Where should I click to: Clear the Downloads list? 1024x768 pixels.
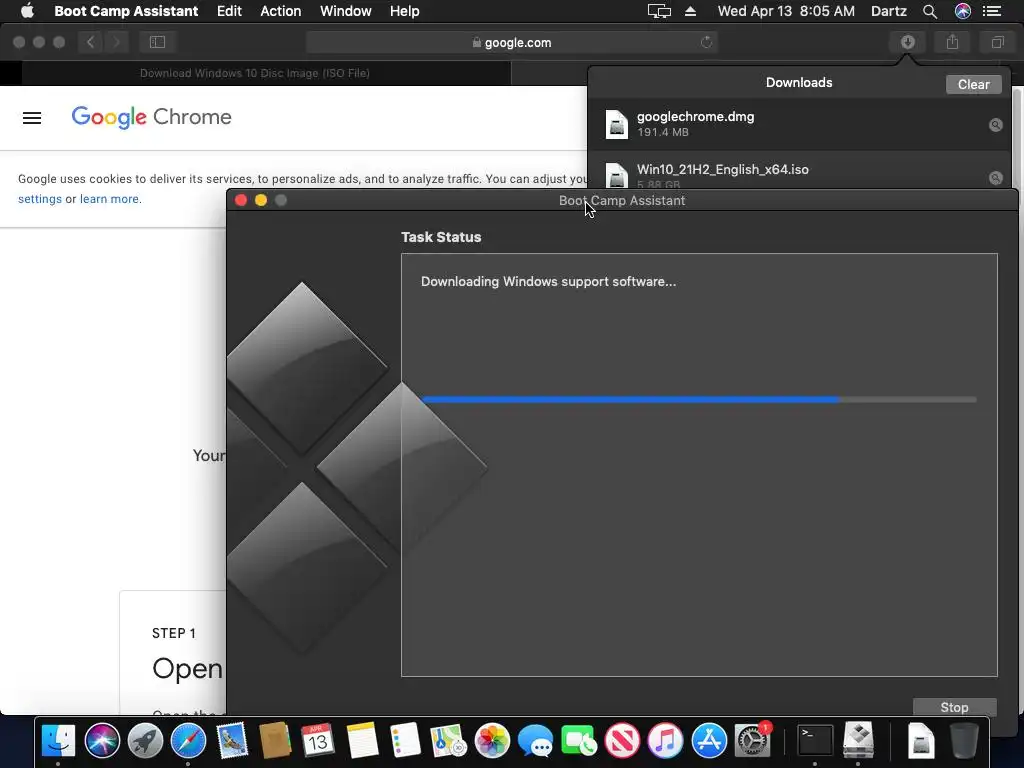(x=973, y=84)
